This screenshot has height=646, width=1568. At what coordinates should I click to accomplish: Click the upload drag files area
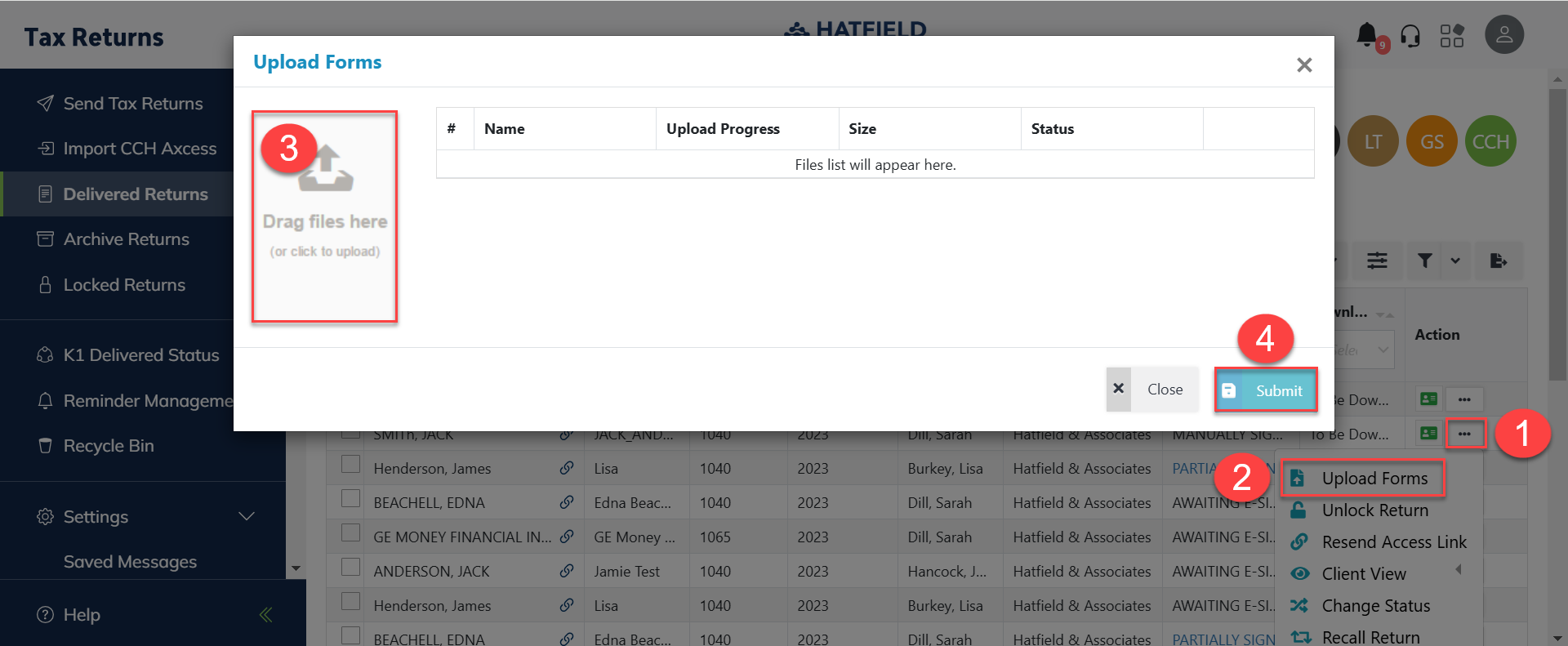[x=325, y=216]
